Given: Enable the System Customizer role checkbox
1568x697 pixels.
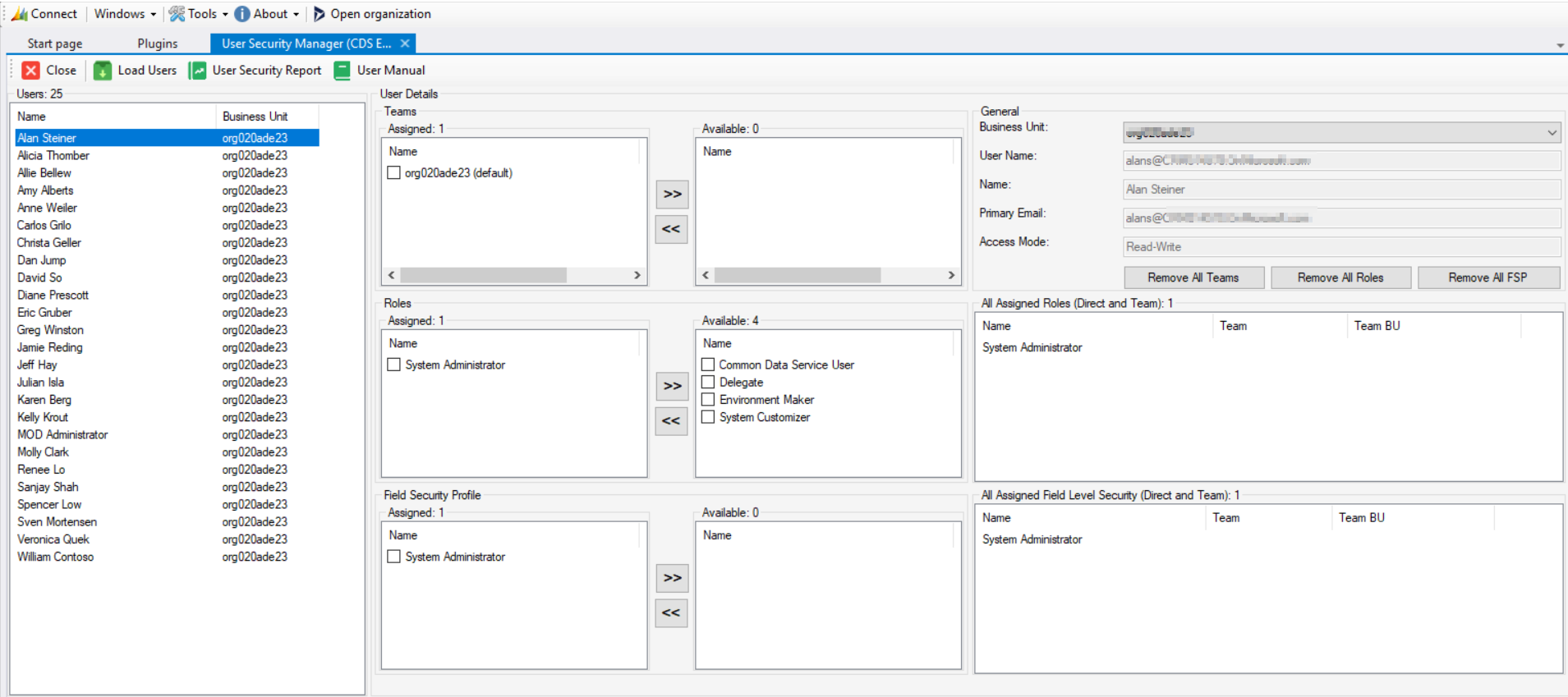Looking at the screenshot, I should 708,417.
